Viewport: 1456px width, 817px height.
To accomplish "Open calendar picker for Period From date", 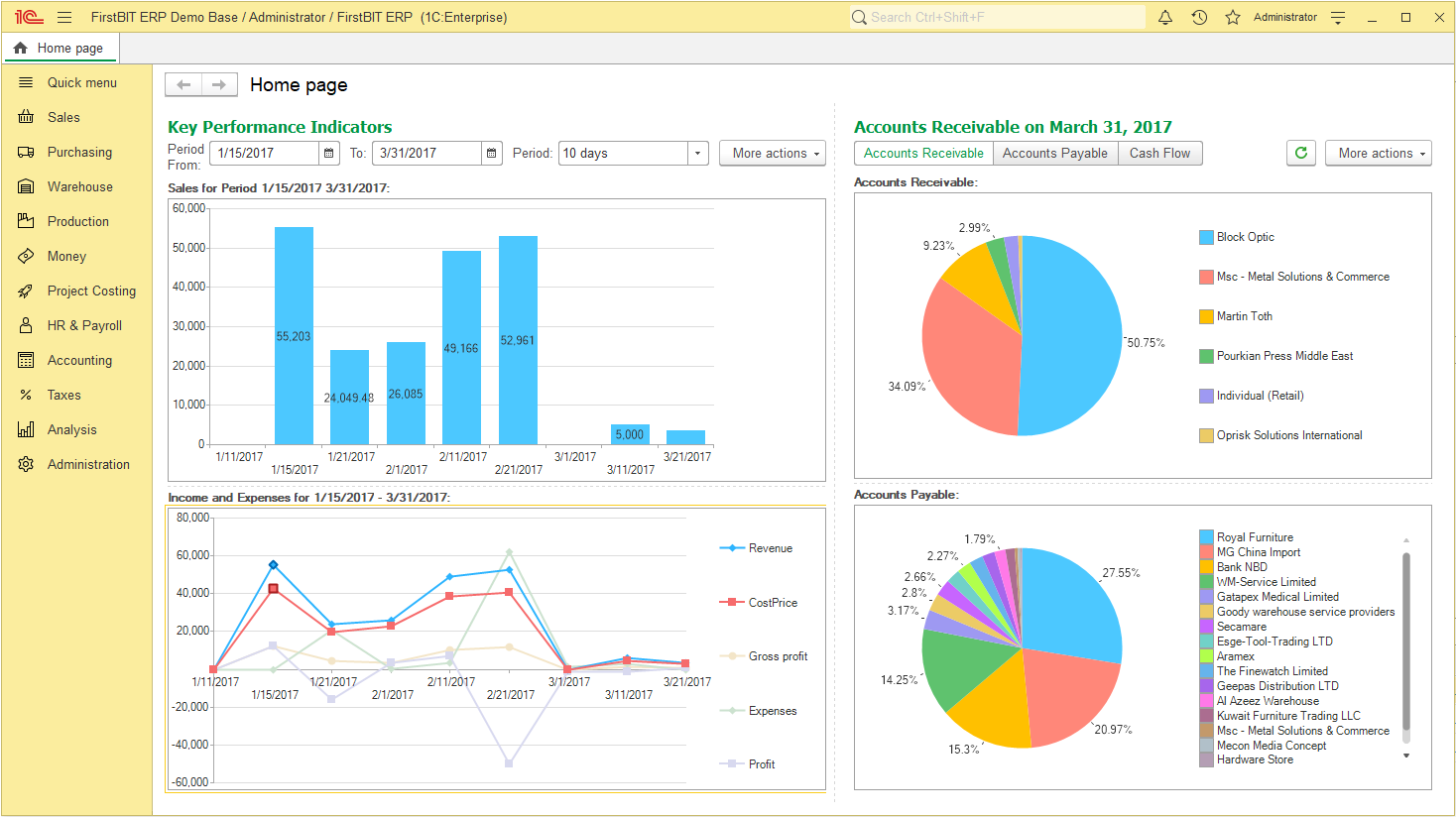I will coord(329,153).
